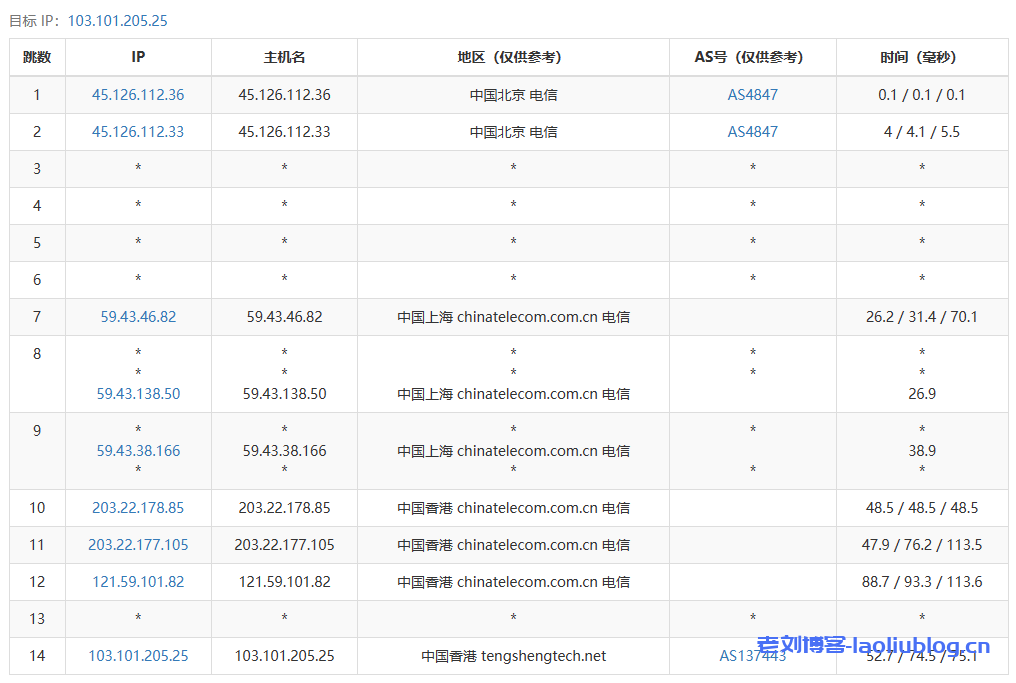Click hop 2 IP link 45.126.112.33
The height and width of the screenshot is (683, 1016).
[x=137, y=131]
